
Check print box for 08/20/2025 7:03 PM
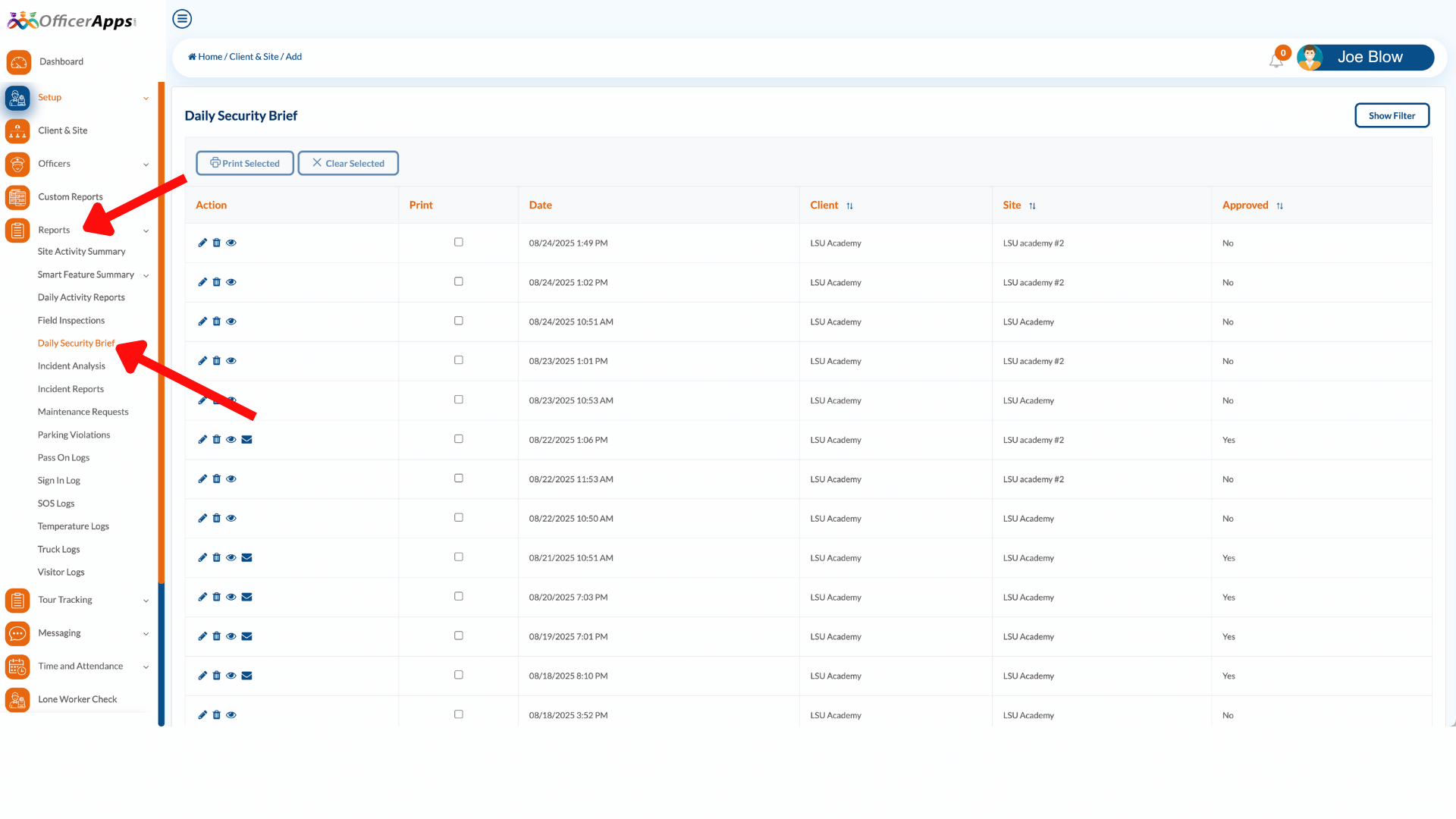point(458,597)
